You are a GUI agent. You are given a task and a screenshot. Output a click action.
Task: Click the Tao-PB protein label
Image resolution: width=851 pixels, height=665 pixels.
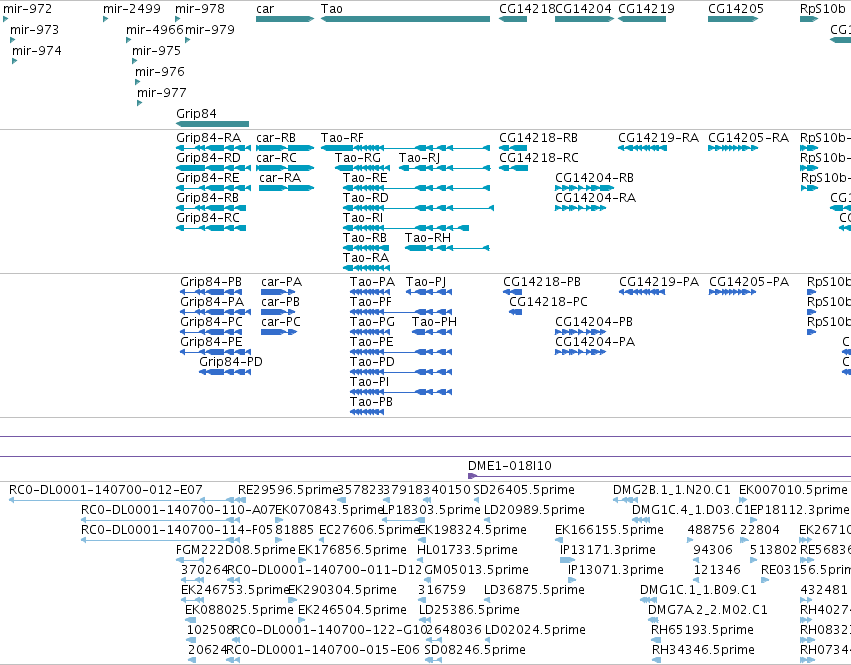371,402
